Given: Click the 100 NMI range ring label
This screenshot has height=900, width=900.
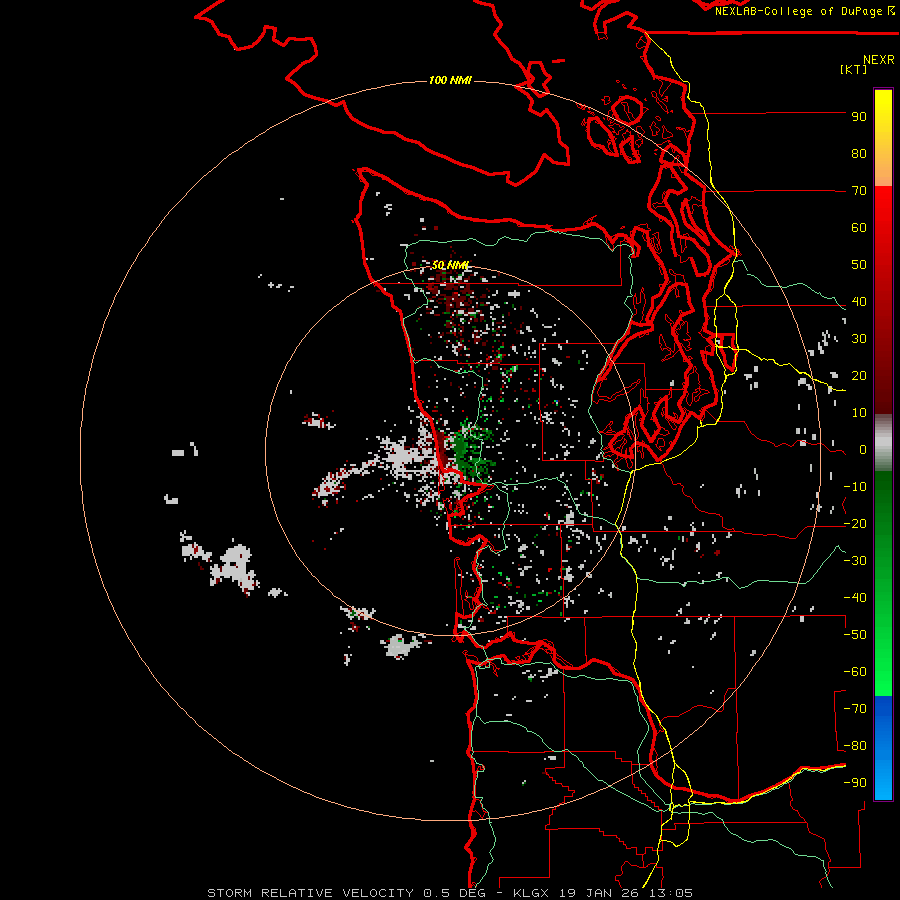Looking at the screenshot, I should [450, 80].
